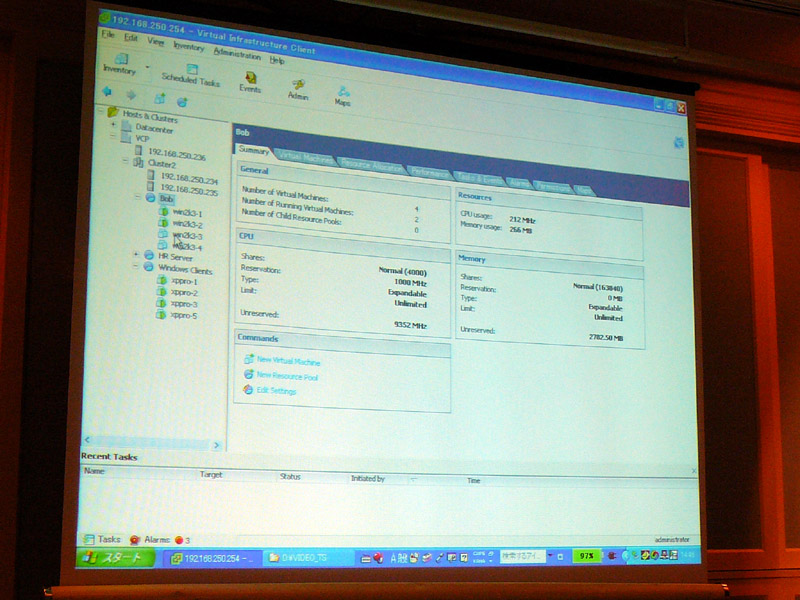Click the inventory tree's left scroll arrow

tap(87, 440)
